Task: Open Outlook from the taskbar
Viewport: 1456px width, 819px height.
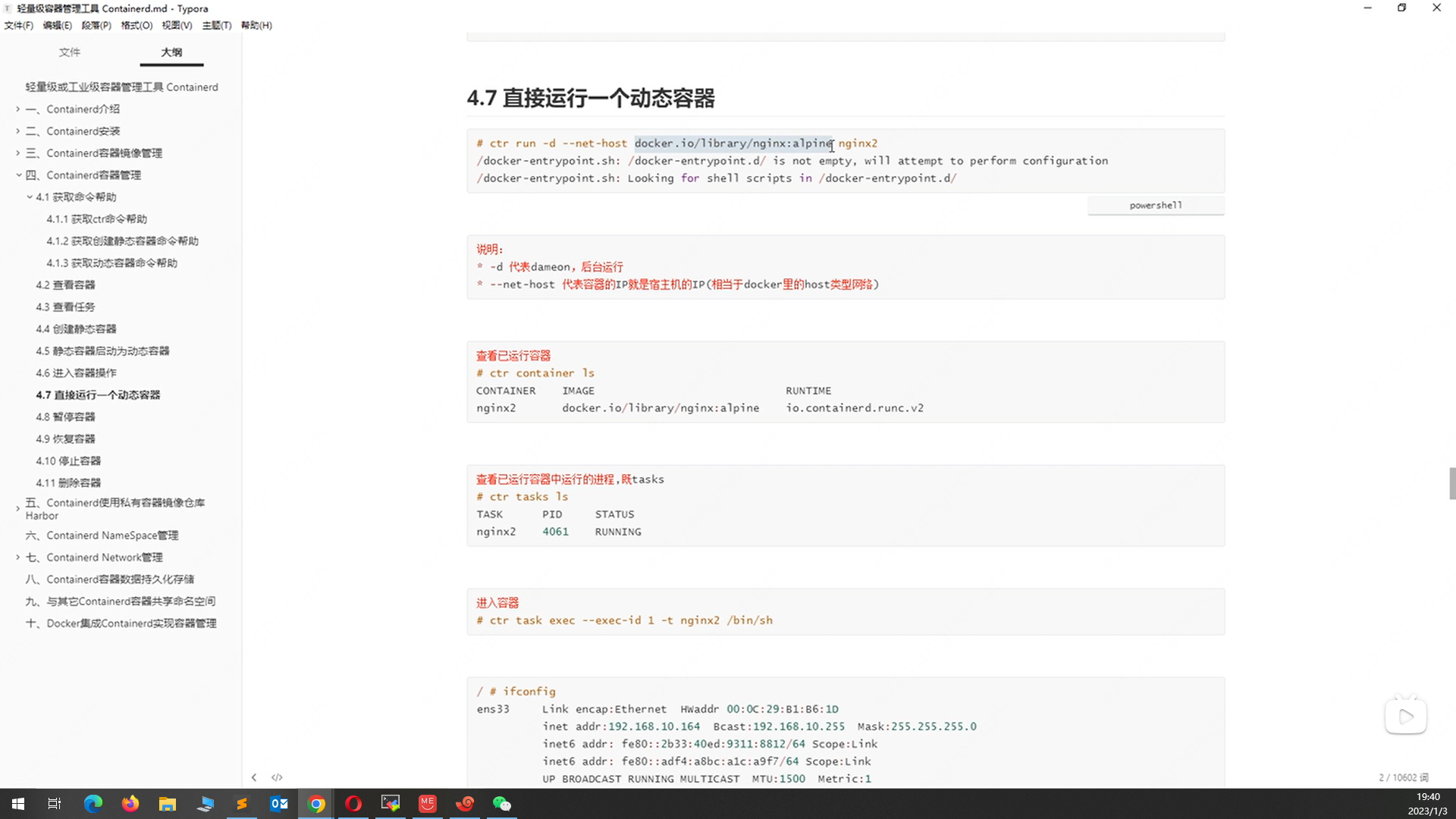Action: 279,804
